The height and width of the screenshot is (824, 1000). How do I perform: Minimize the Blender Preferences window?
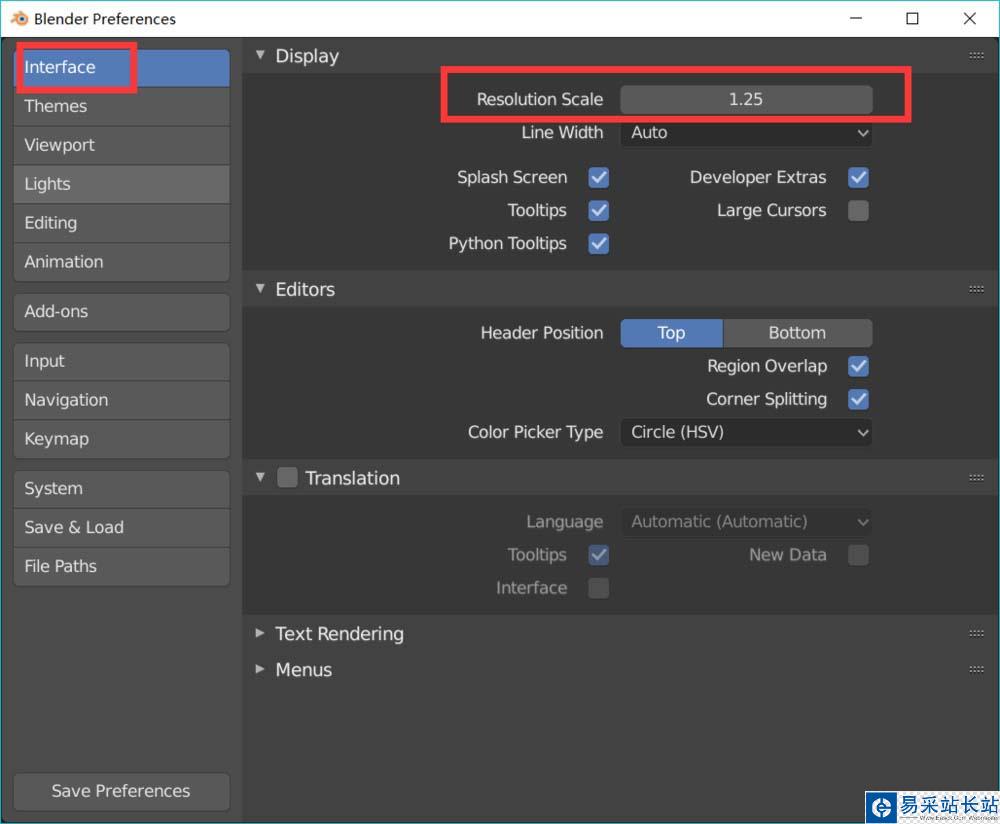coord(856,18)
